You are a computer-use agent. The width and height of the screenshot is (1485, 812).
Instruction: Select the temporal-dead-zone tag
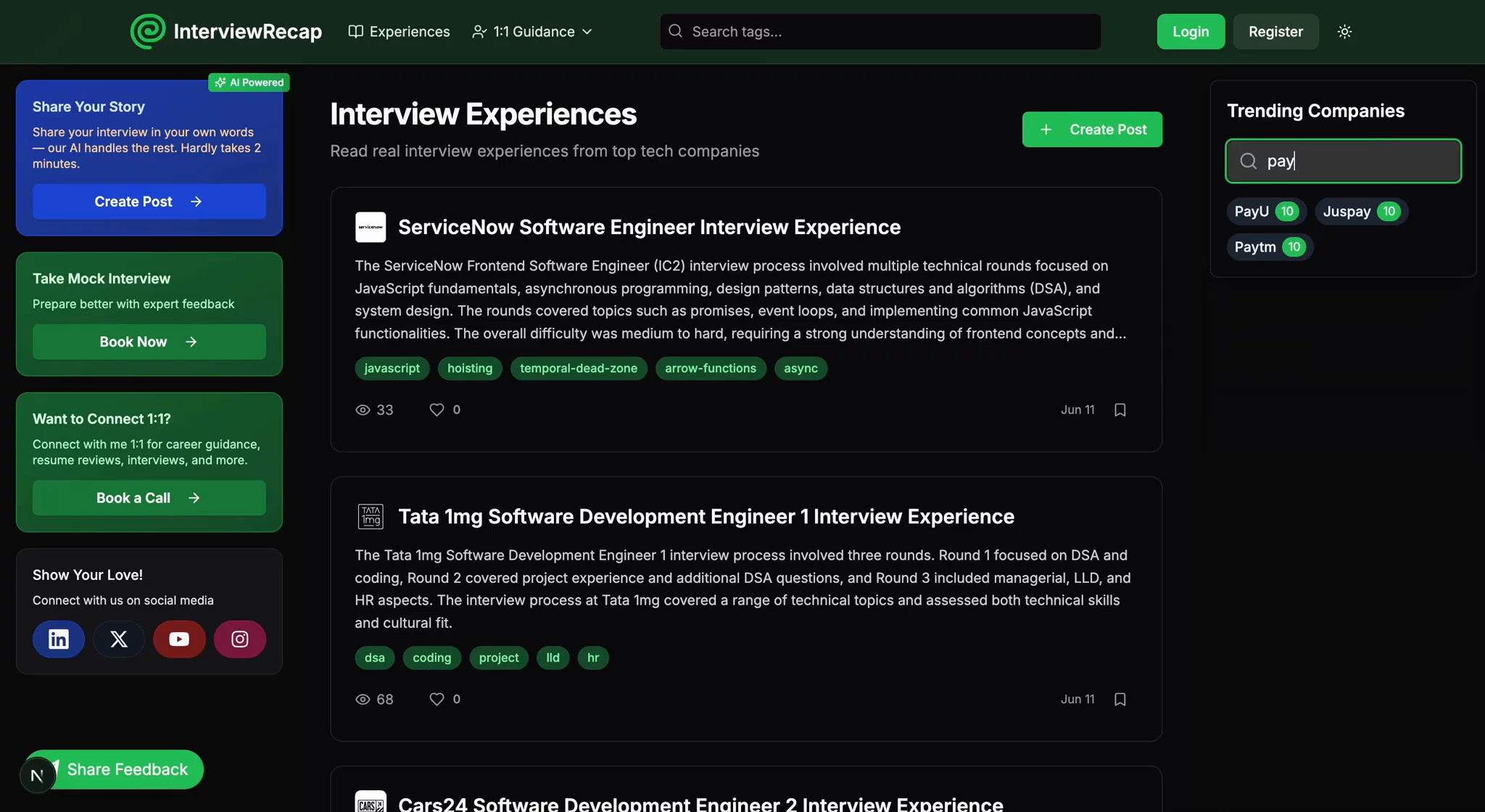coord(578,368)
